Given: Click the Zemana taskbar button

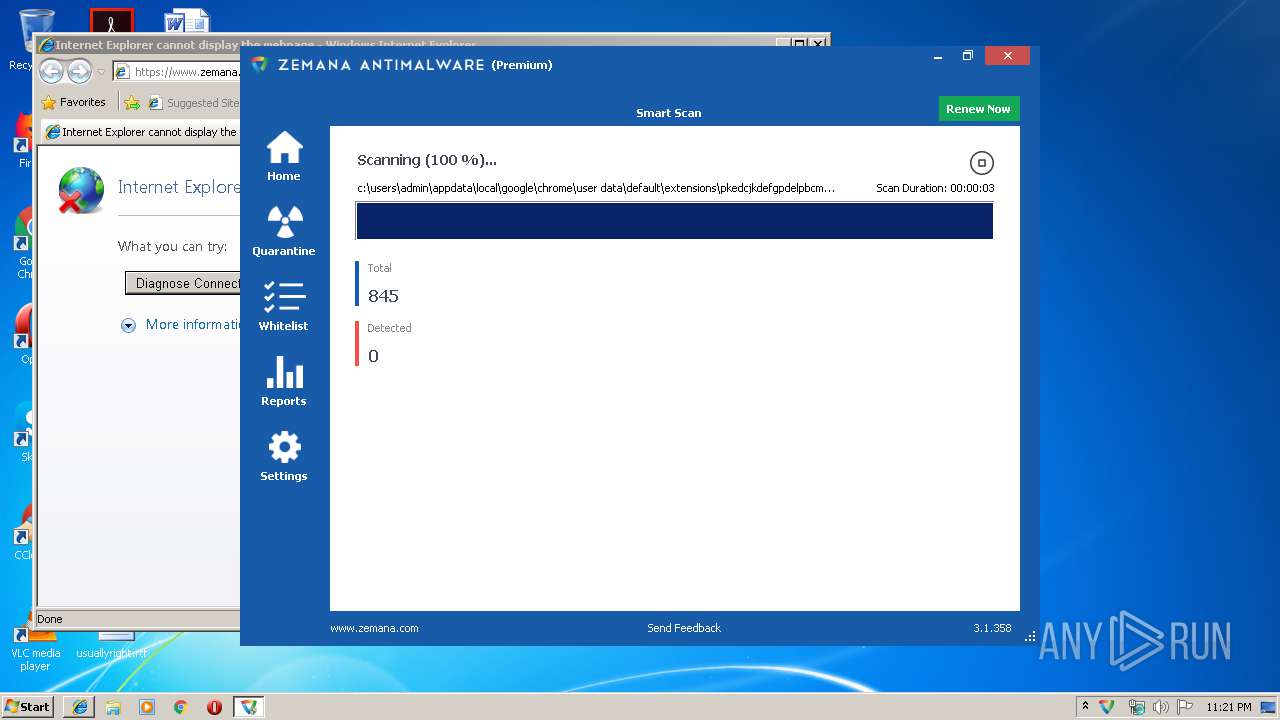Looking at the screenshot, I should [x=248, y=706].
